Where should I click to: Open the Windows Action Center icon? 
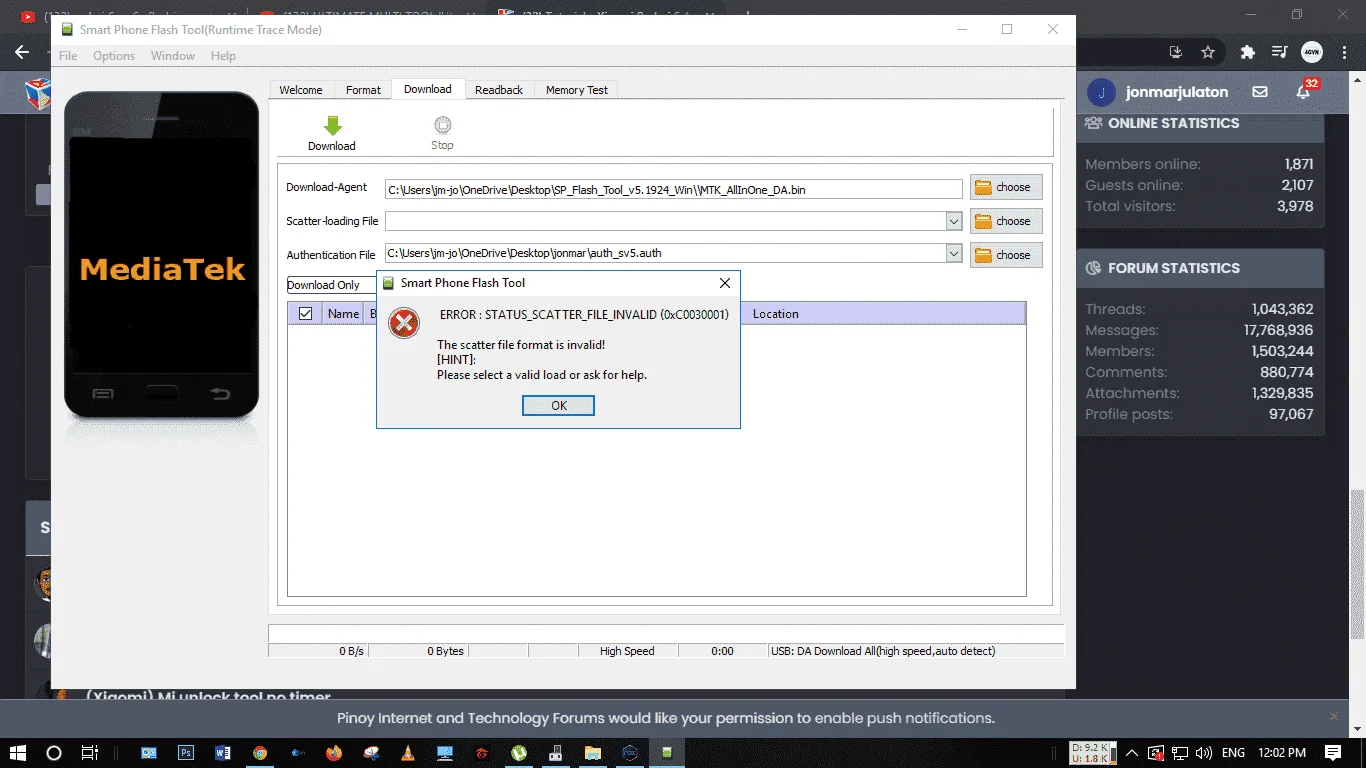pyautogui.click(x=1333, y=753)
